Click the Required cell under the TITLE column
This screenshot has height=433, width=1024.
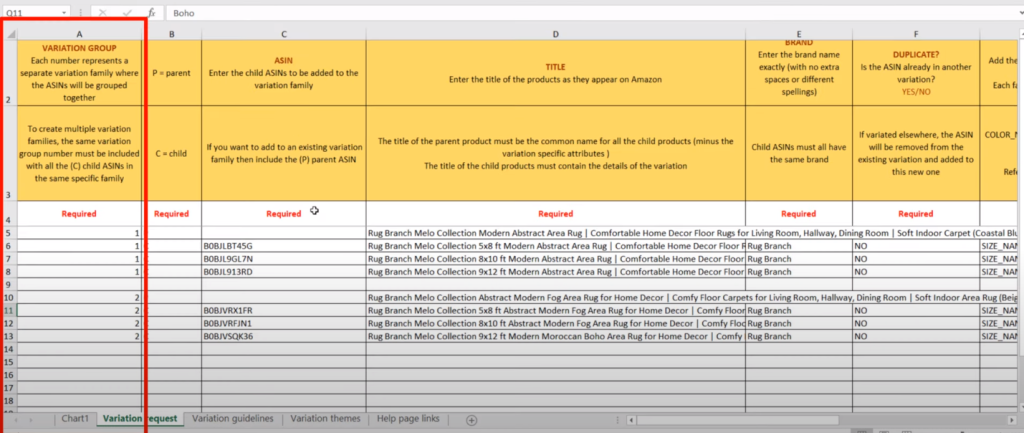(x=556, y=214)
